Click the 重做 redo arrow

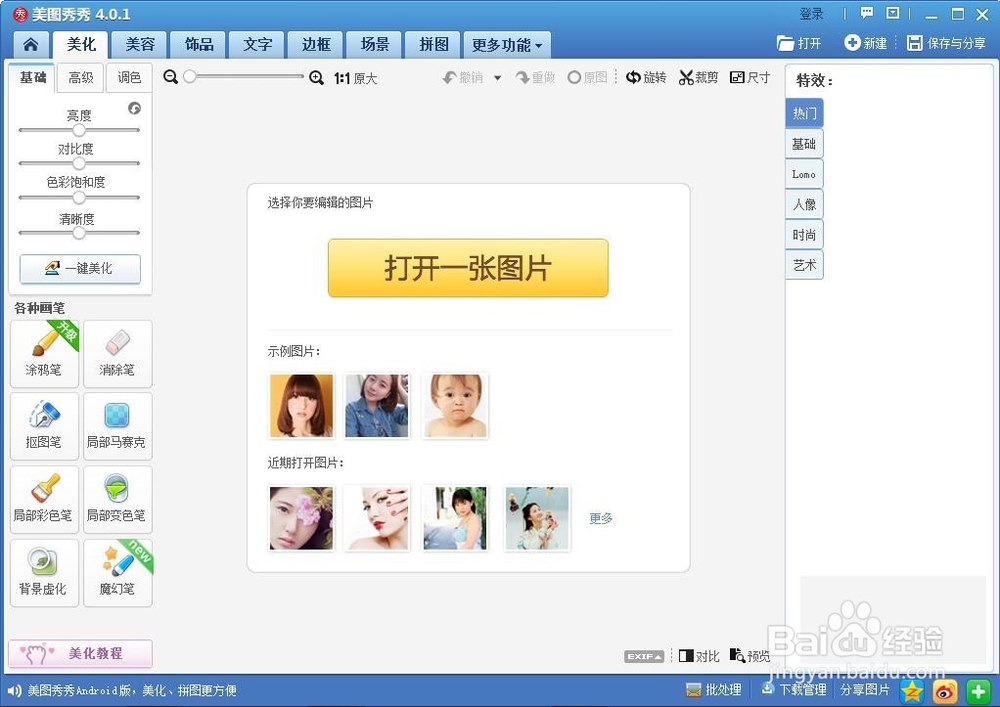point(536,78)
